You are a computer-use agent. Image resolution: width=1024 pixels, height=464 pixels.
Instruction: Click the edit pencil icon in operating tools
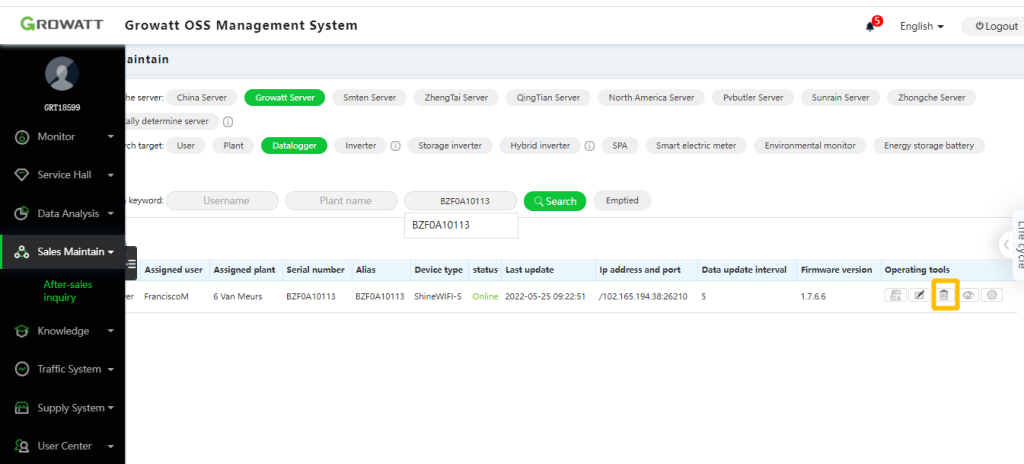point(920,295)
